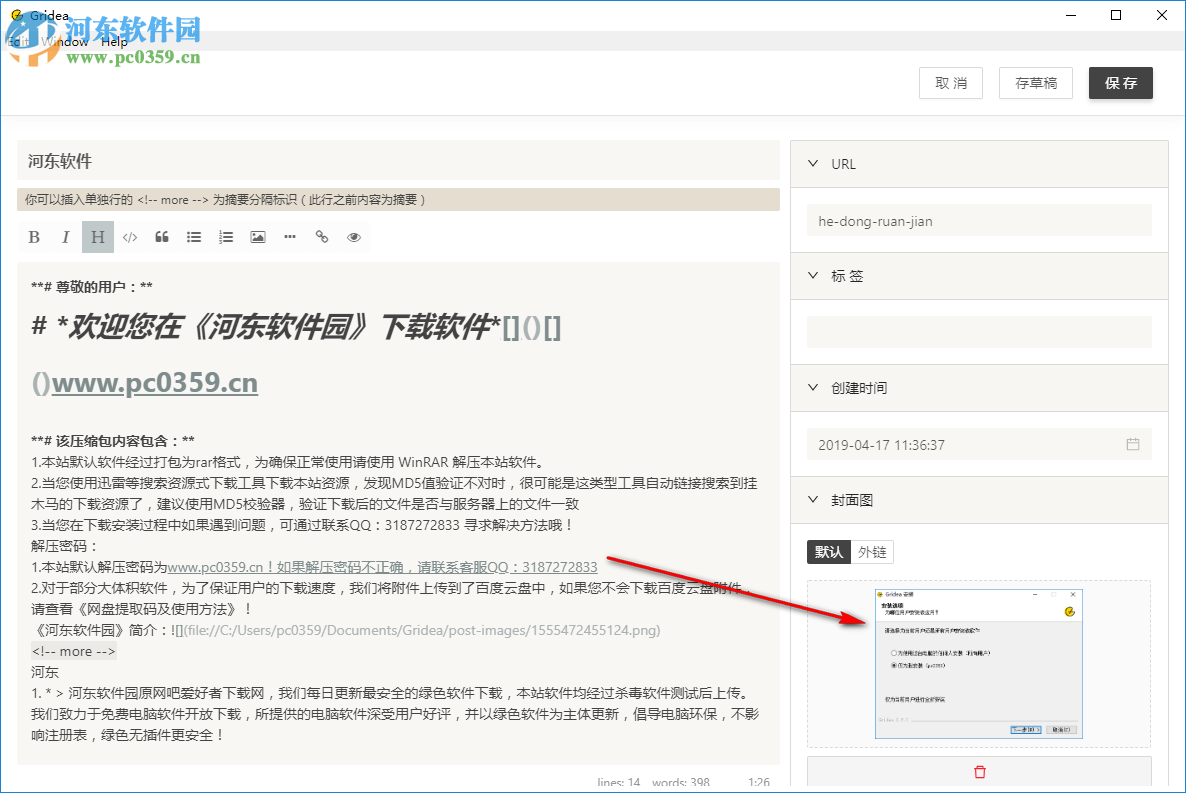Collapse the 封面图 section
Screen dimensions: 1186x793
click(813, 499)
